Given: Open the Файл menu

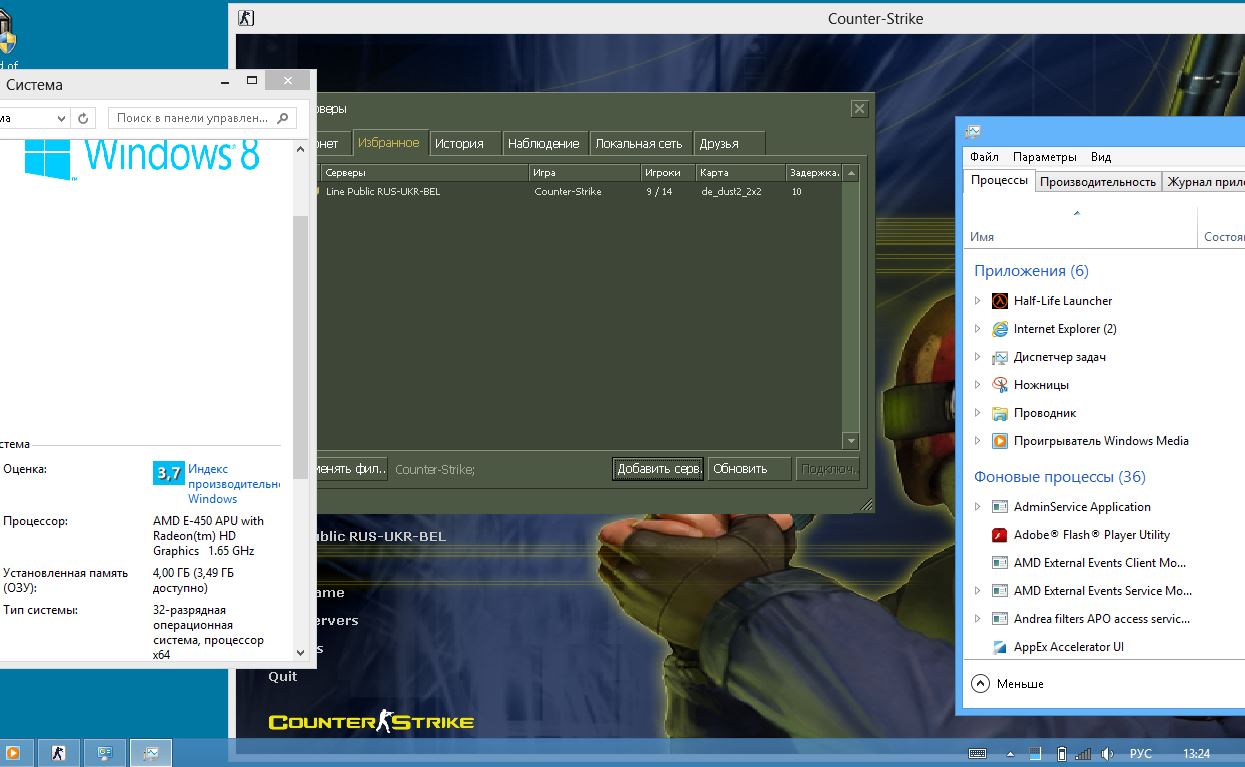Looking at the screenshot, I should click(984, 157).
